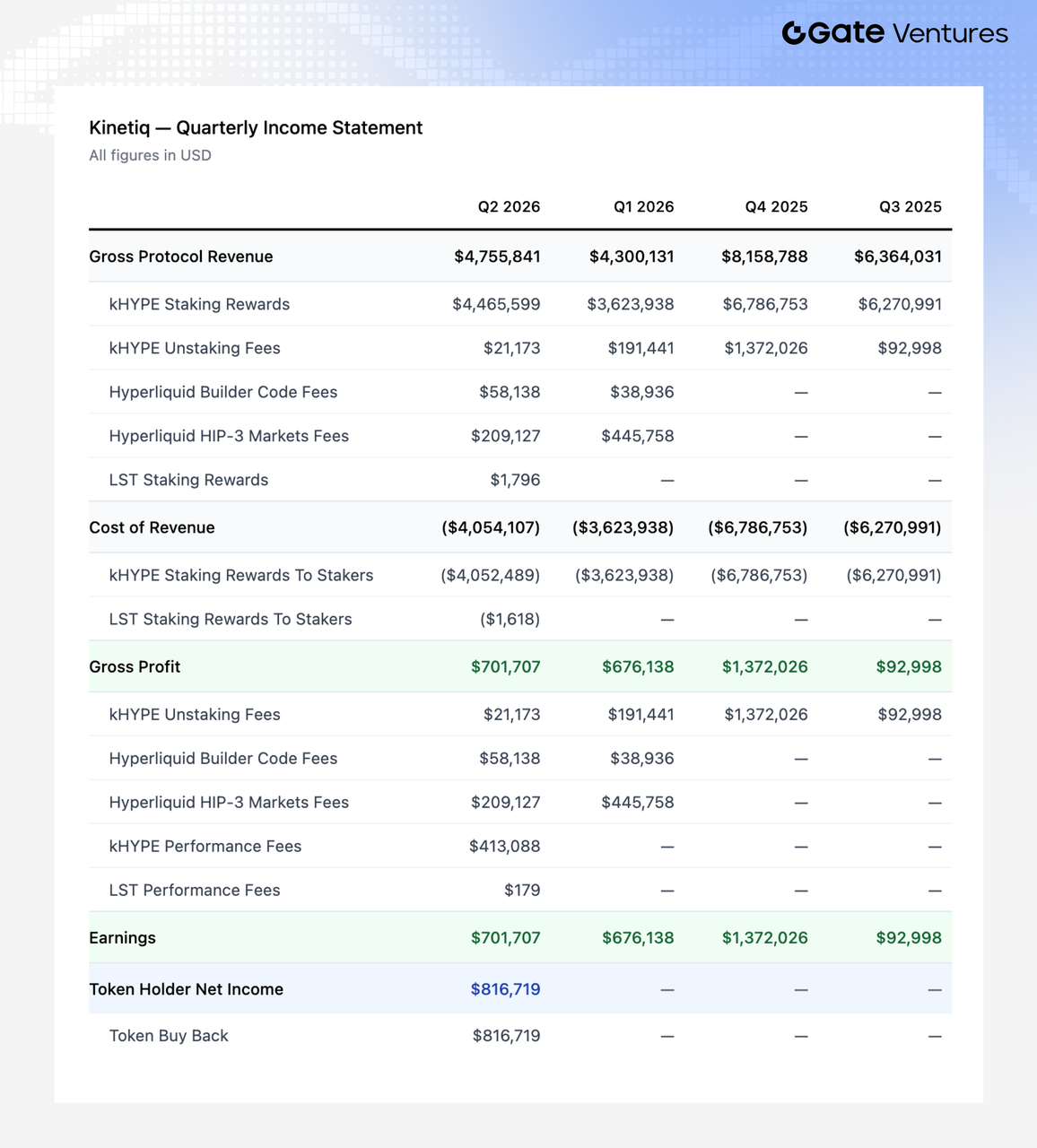Select the kHYPE Performance Fees value $413,088
The height and width of the screenshot is (1148, 1037).
[505, 847]
